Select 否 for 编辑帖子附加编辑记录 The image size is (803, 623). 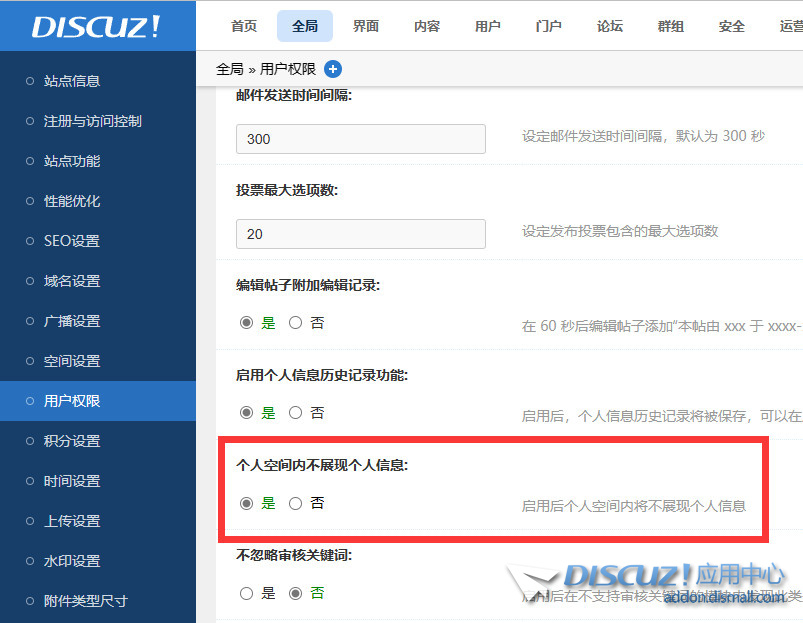coord(295,323)
